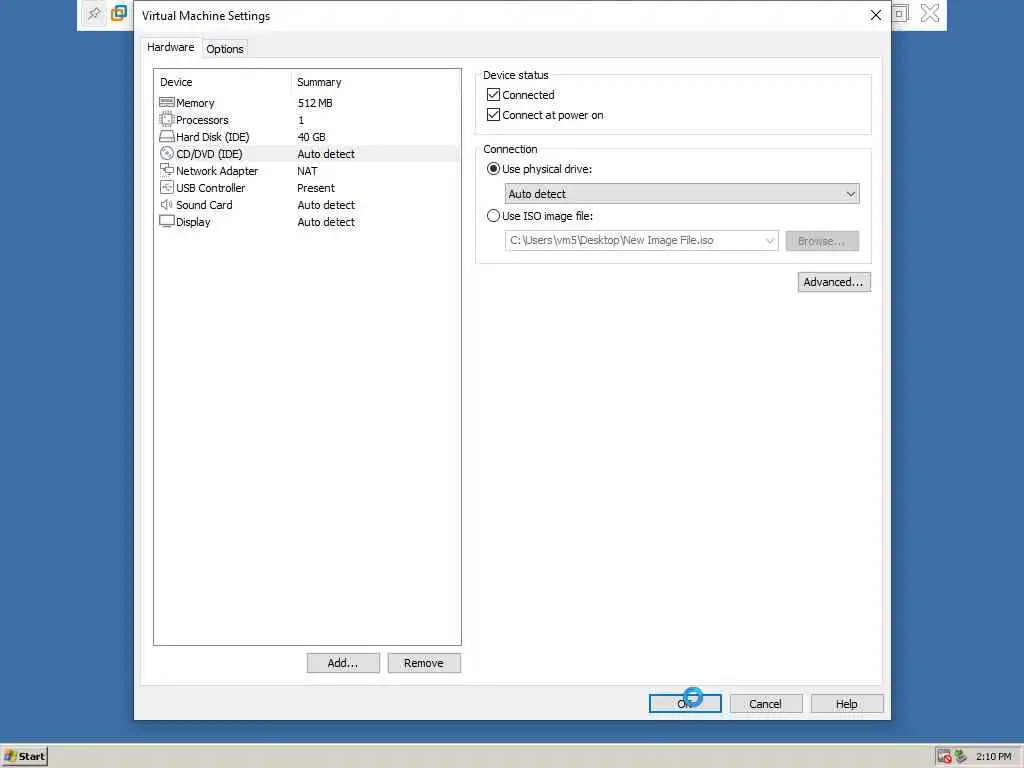This screenshot has width=1024, height=768.
Task: Click the Sound Card speaker icon
Action: 167,204
